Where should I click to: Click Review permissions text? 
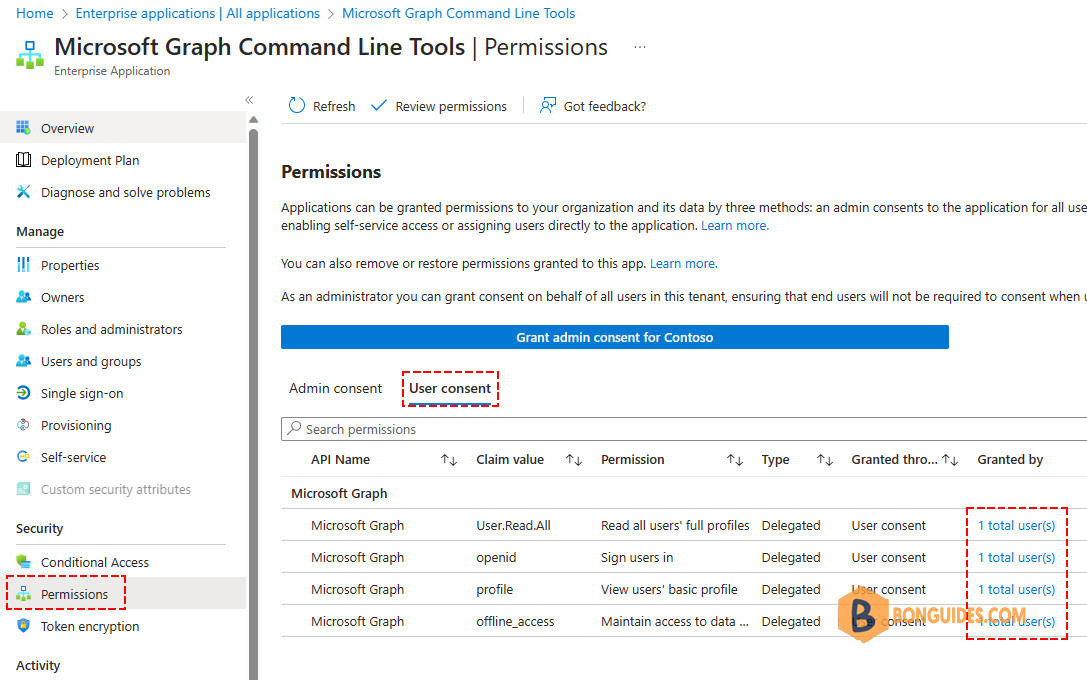click(x=451, y=106)
